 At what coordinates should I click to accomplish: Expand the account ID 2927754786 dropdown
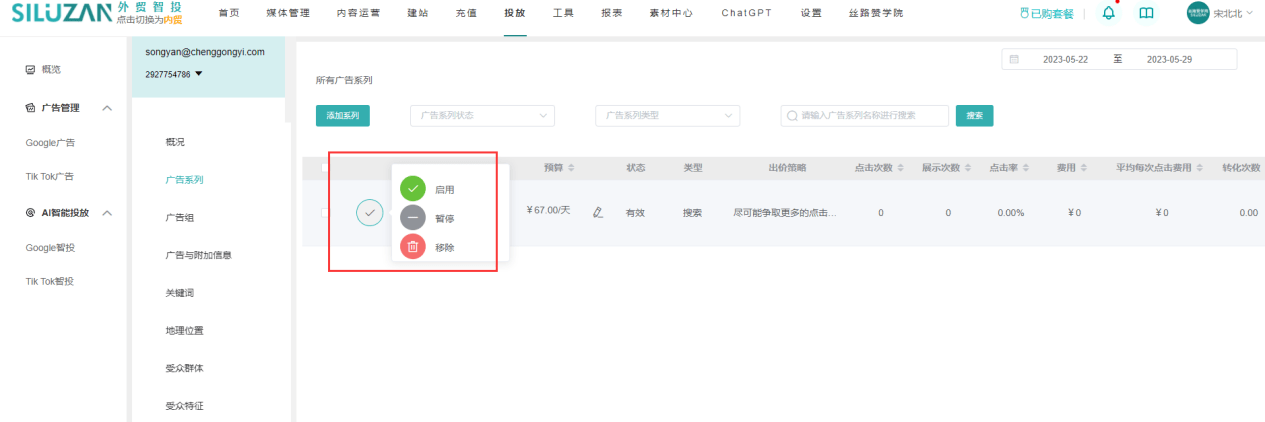[198, 74]
